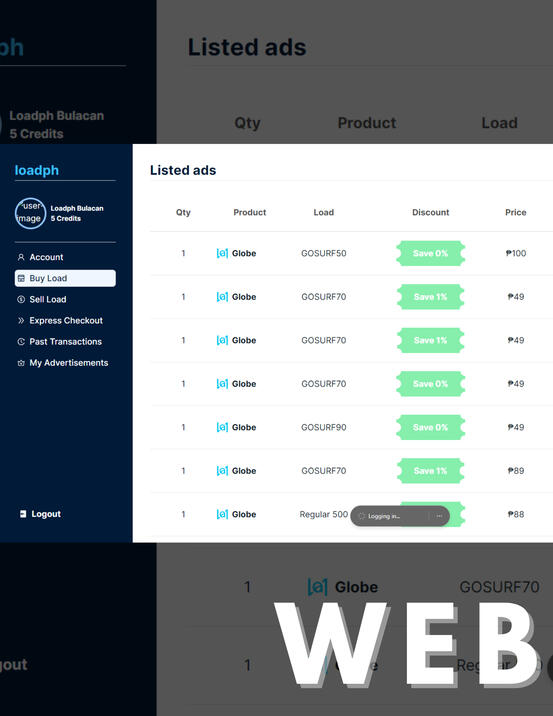
Task: Open Past Transactions from sidebar
Action: (65, 342)
